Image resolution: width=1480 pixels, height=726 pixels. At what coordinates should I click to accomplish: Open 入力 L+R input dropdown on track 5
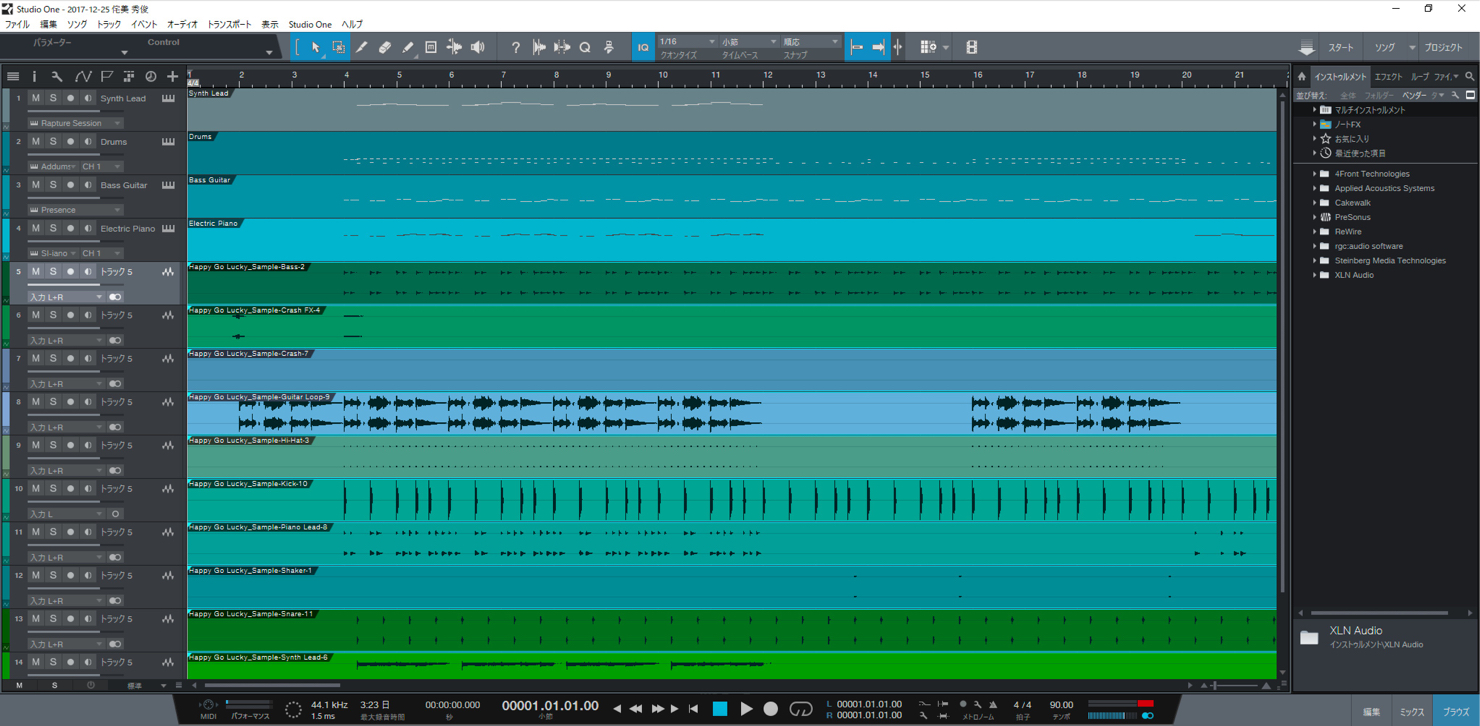pyautogui.click(x=66, y=297)
